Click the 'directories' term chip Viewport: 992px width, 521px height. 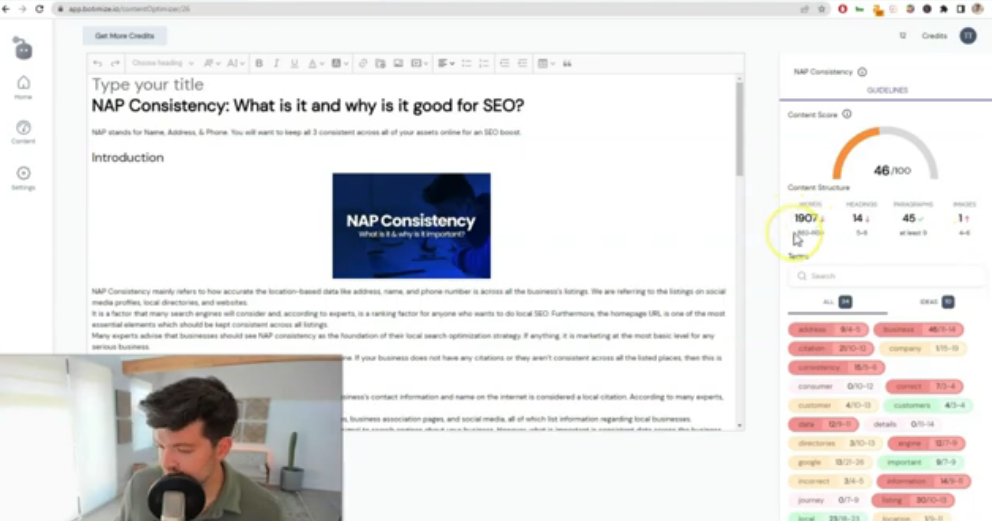click(835, 443)
